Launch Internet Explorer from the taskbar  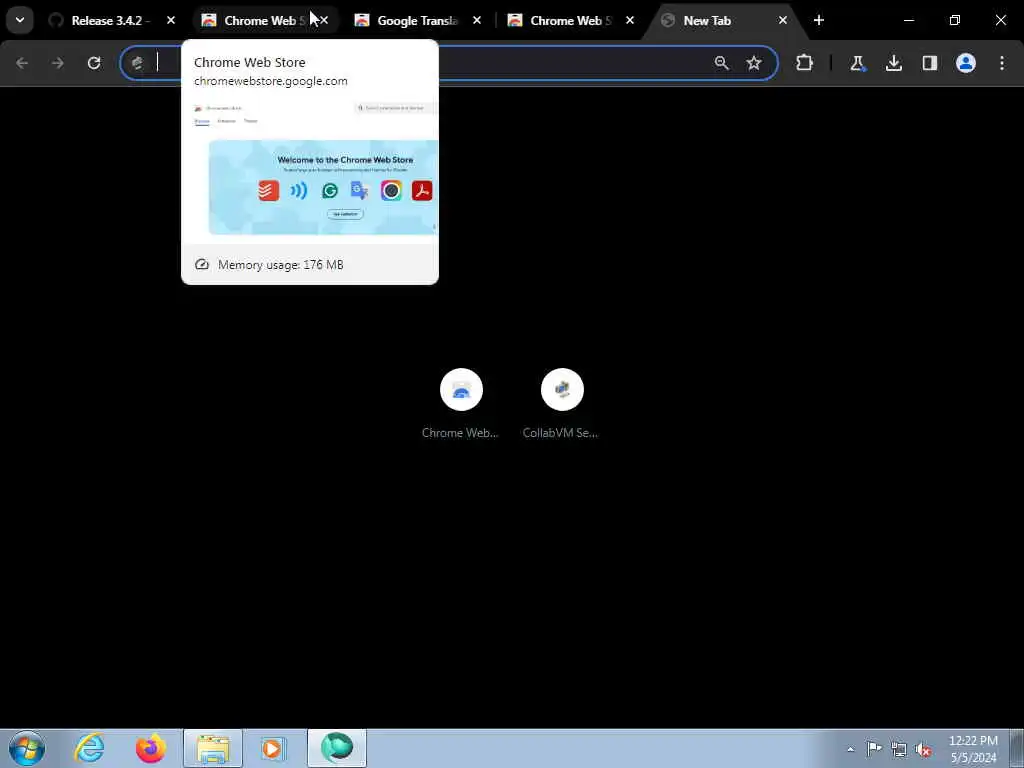(x=89, y=748)
